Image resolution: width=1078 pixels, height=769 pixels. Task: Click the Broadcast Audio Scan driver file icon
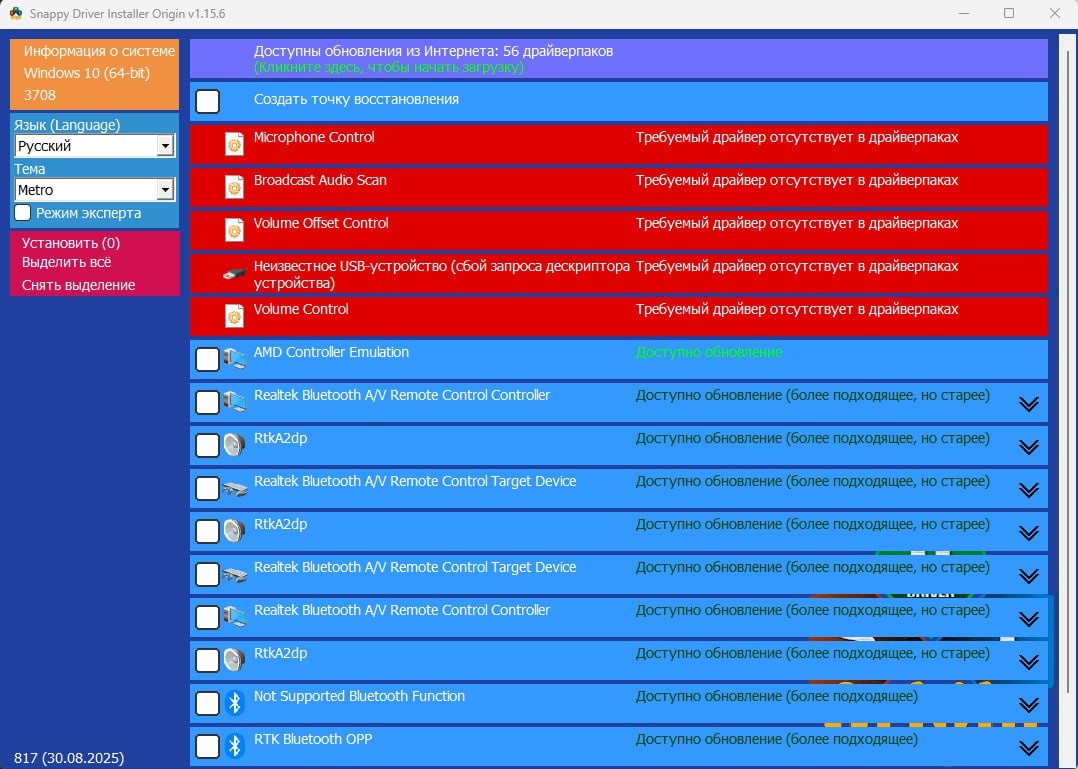(x=234, y=187)
